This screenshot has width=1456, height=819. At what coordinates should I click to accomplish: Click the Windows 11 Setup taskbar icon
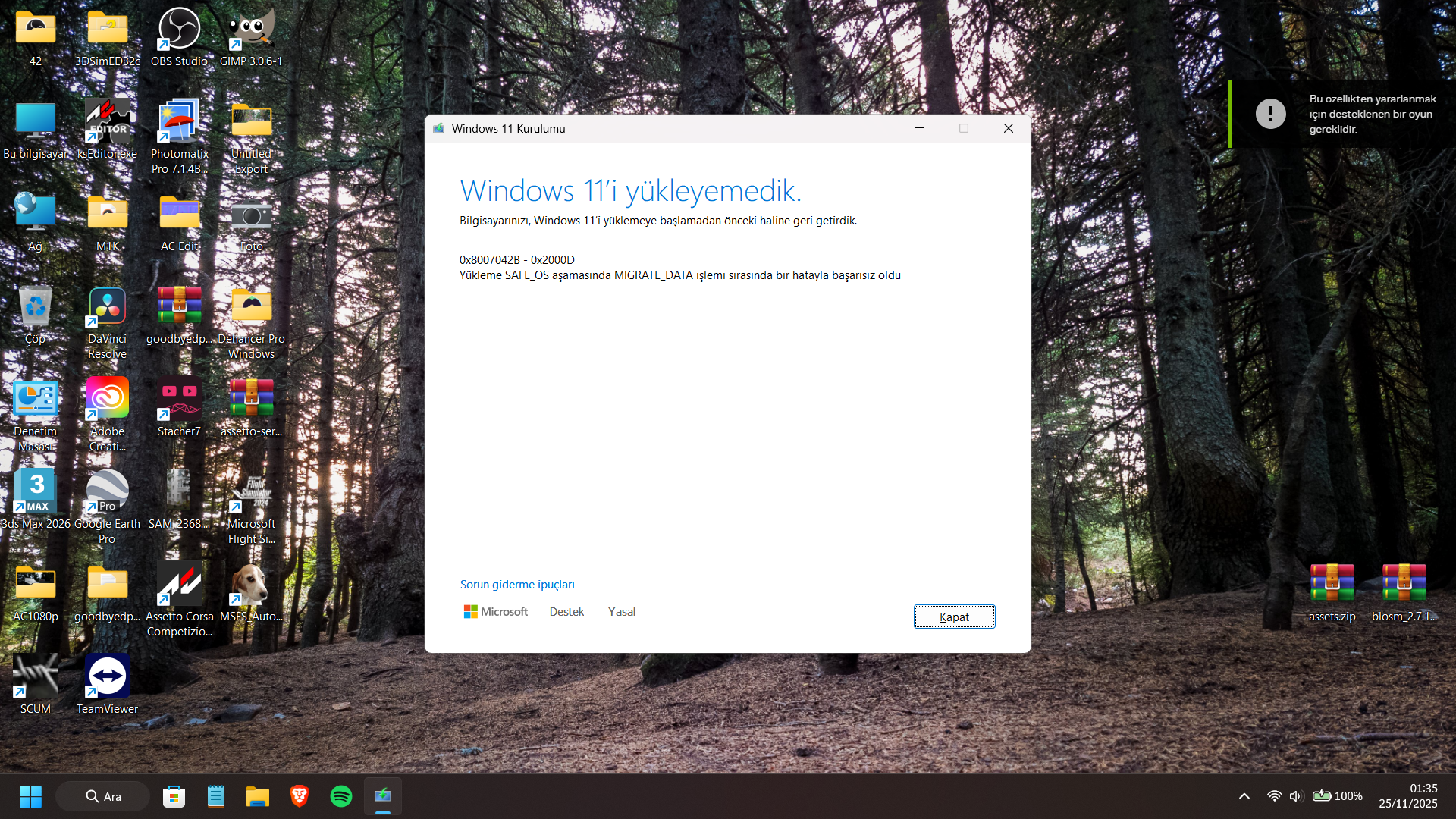383,796
